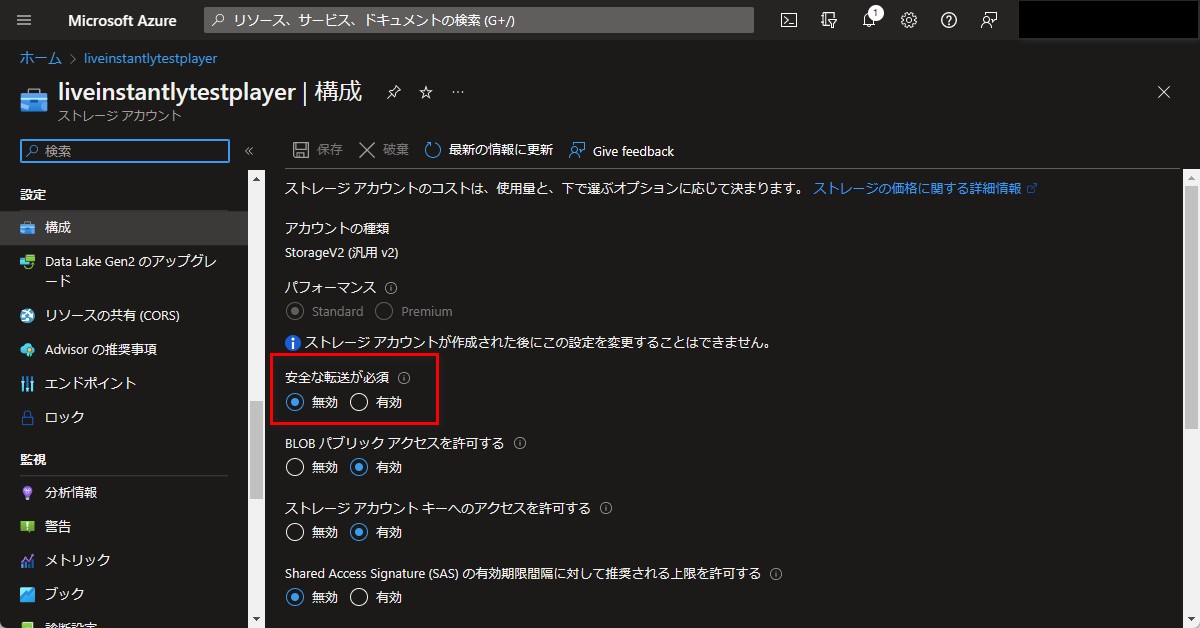Collapse the sidebar with the « chevron
The image size is (1200, 628).
(249, 150)
